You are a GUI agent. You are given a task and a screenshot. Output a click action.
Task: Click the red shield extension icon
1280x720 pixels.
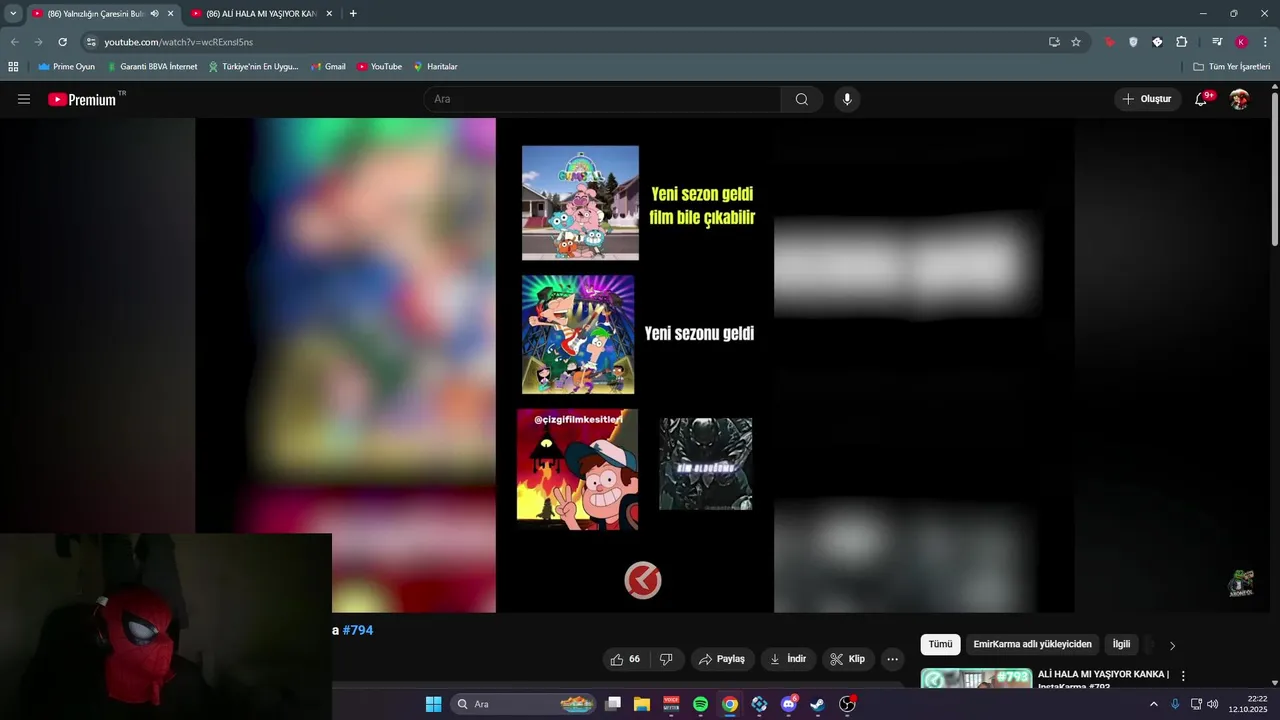click(1110, 42)
